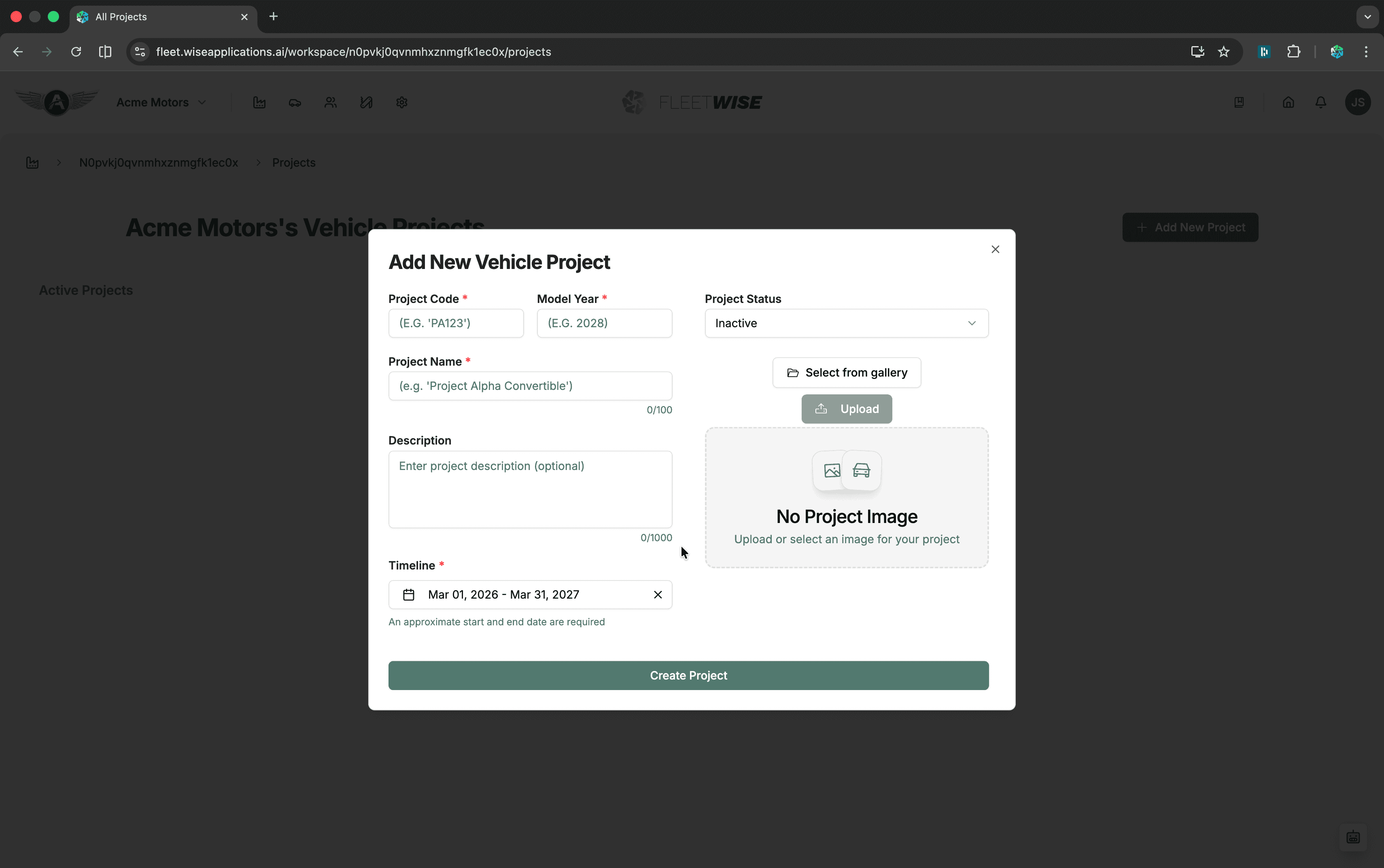Screen dimensions: 1384x868
Task: Toggle the browser side panel icon
Action: 105,52
